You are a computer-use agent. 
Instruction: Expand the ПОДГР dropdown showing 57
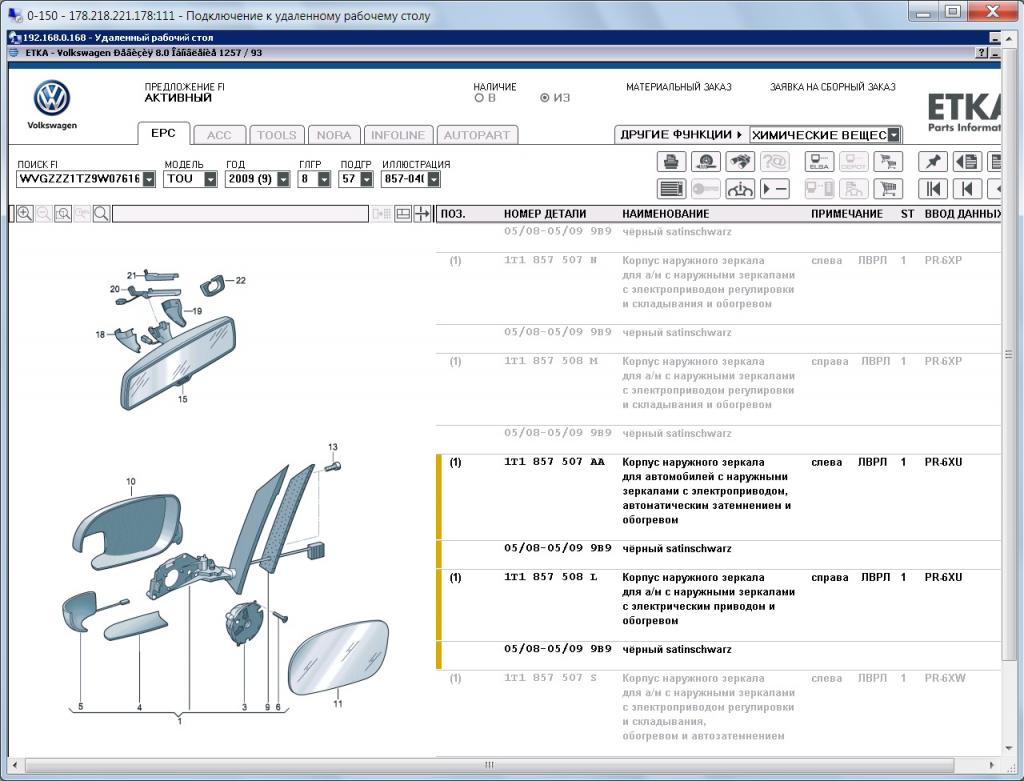pyautogui.click(x=366, y=179)
